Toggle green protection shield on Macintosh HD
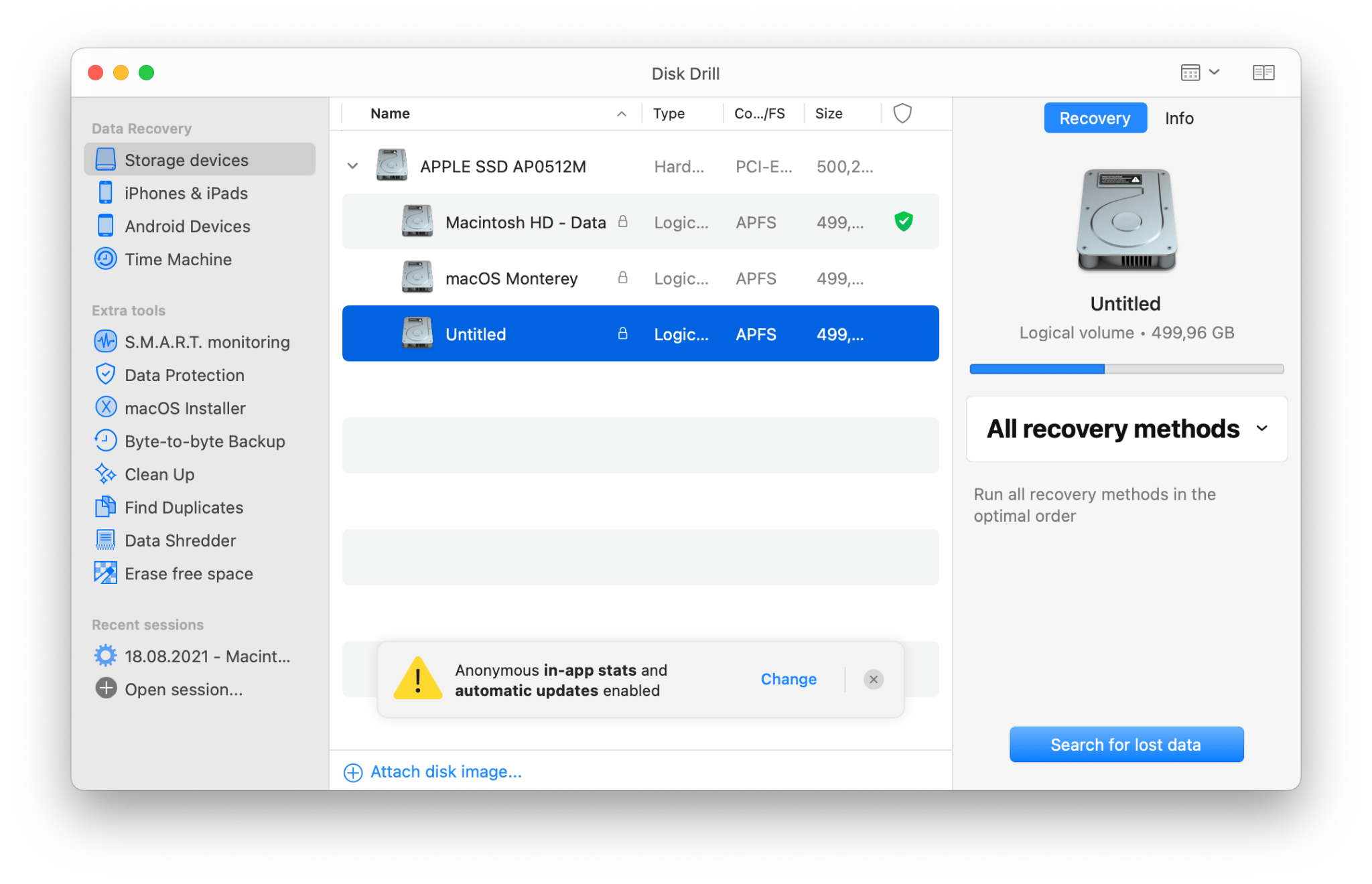 point(903,222)
